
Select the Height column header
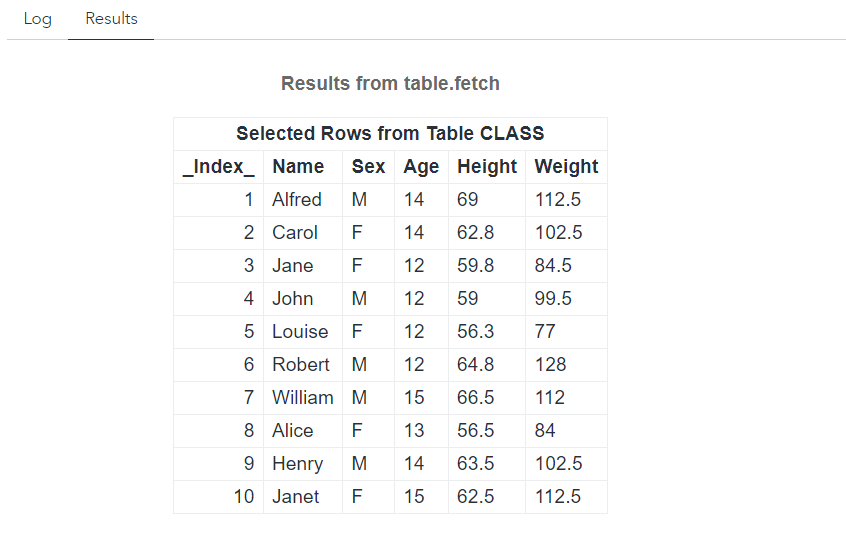487,167
